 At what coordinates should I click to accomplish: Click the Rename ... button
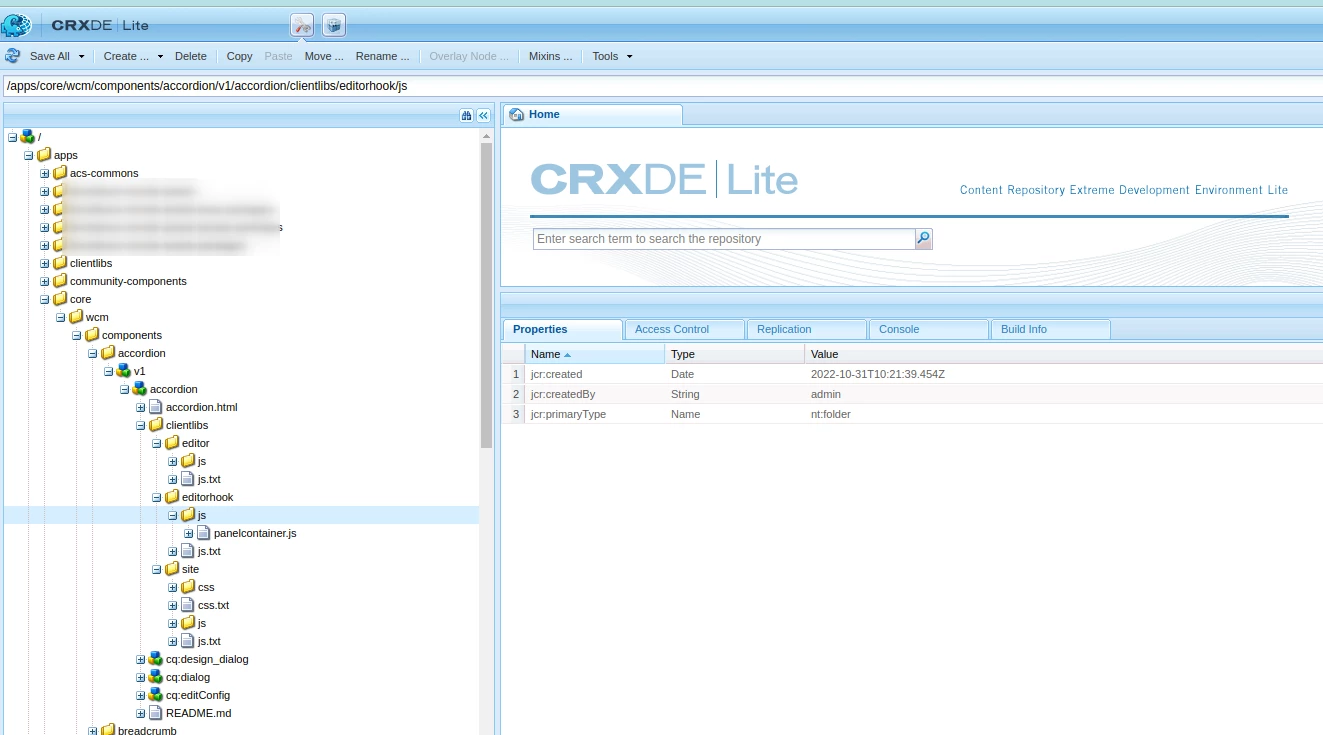pyautogui.click(x=383, y=56)
